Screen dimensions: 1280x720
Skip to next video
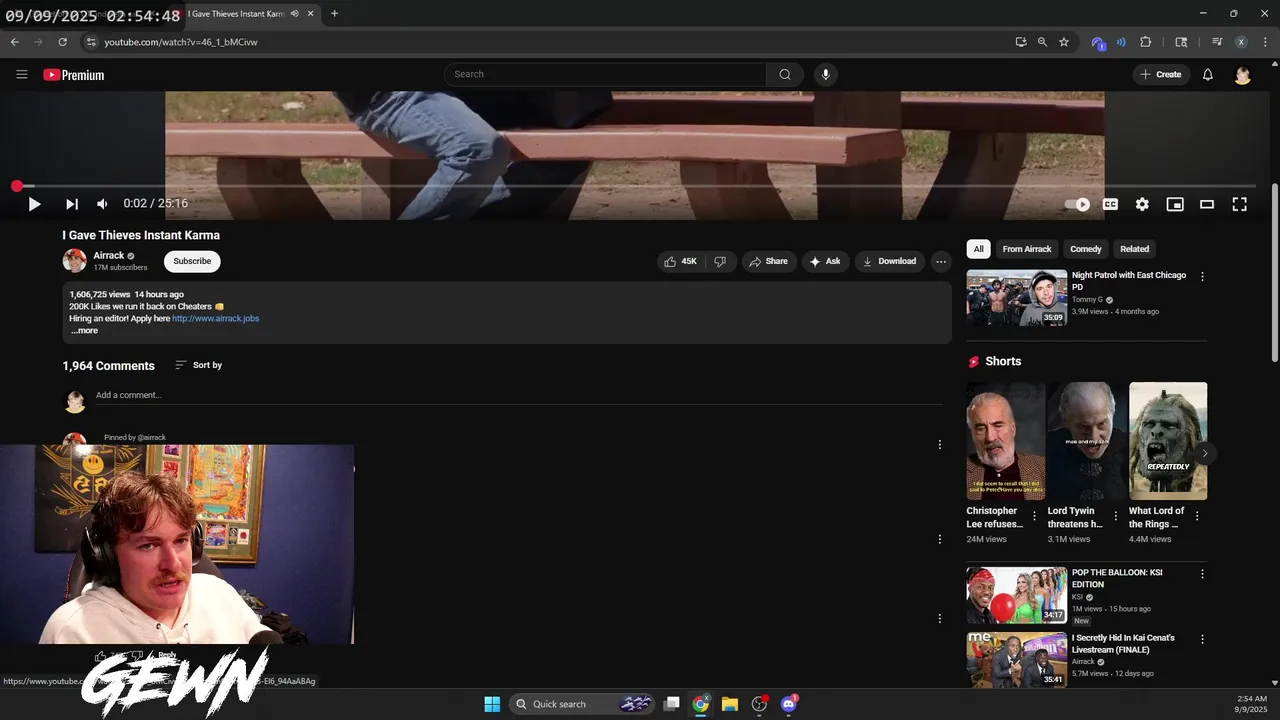click(x=72, y=204)
